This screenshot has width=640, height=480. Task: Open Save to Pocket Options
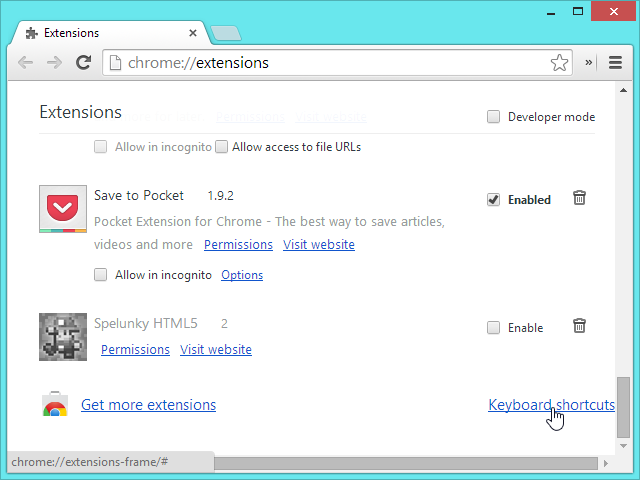click(x=242, y=275)
